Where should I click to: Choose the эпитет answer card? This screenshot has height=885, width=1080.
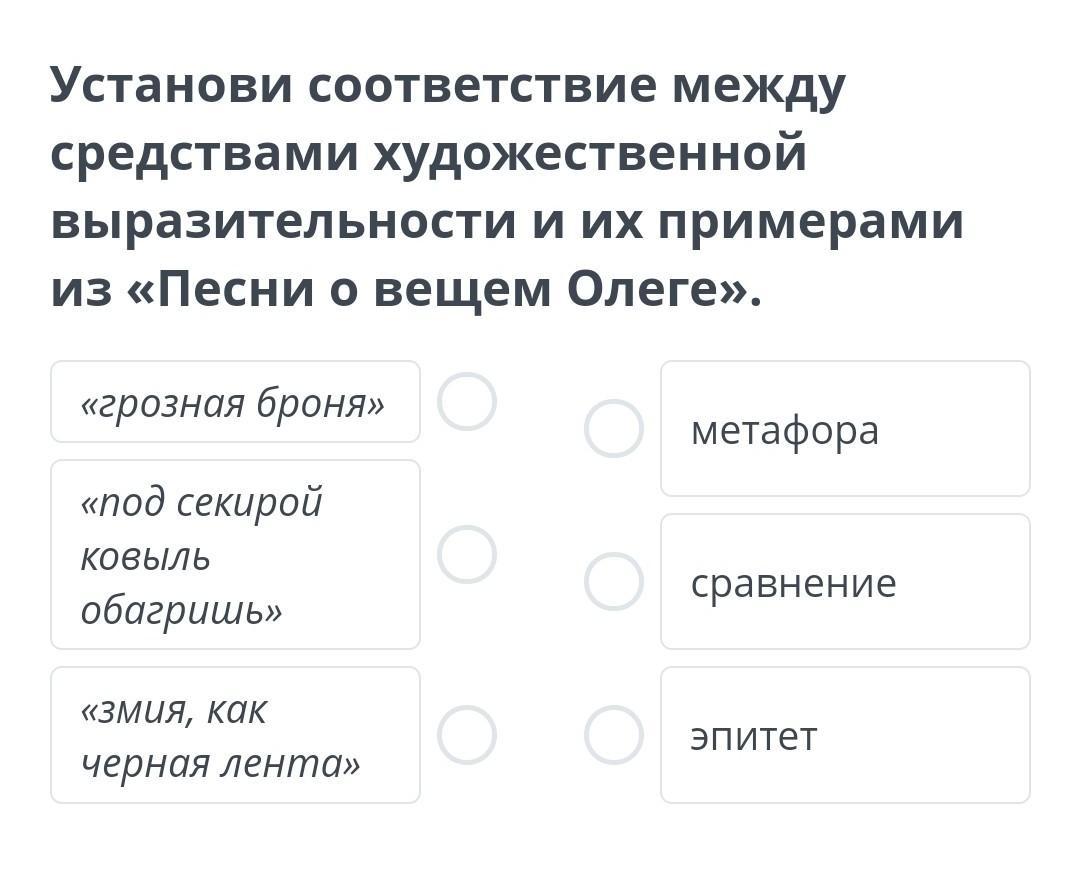click(x=845, y=735)
